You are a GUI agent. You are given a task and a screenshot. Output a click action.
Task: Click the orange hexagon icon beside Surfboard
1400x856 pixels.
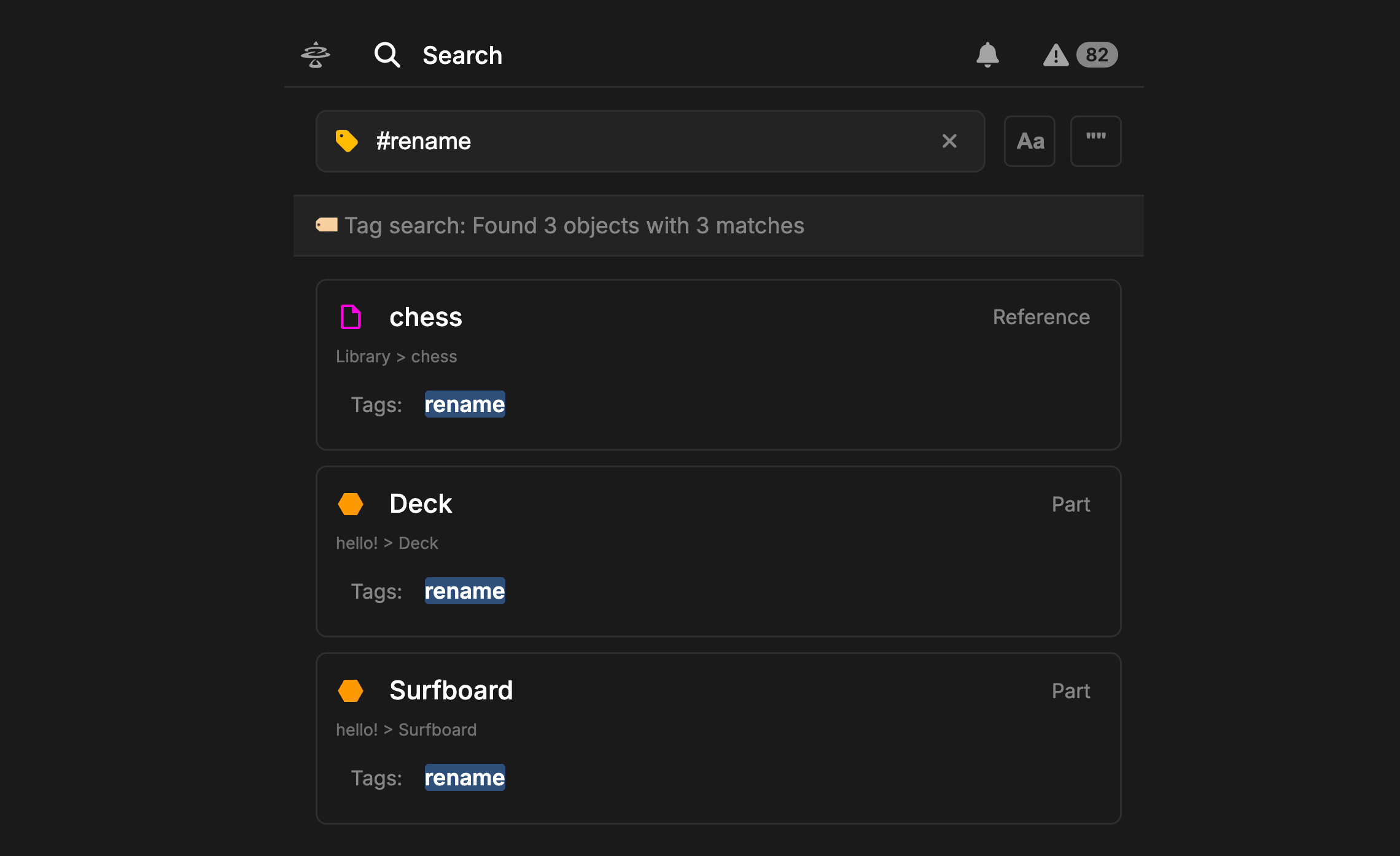(x=351, y=691)
